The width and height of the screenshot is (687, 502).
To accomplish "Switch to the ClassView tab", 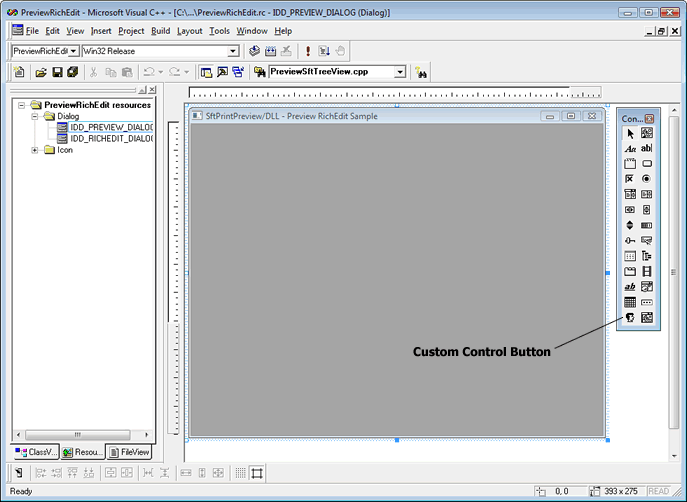I will pos(36,452).
